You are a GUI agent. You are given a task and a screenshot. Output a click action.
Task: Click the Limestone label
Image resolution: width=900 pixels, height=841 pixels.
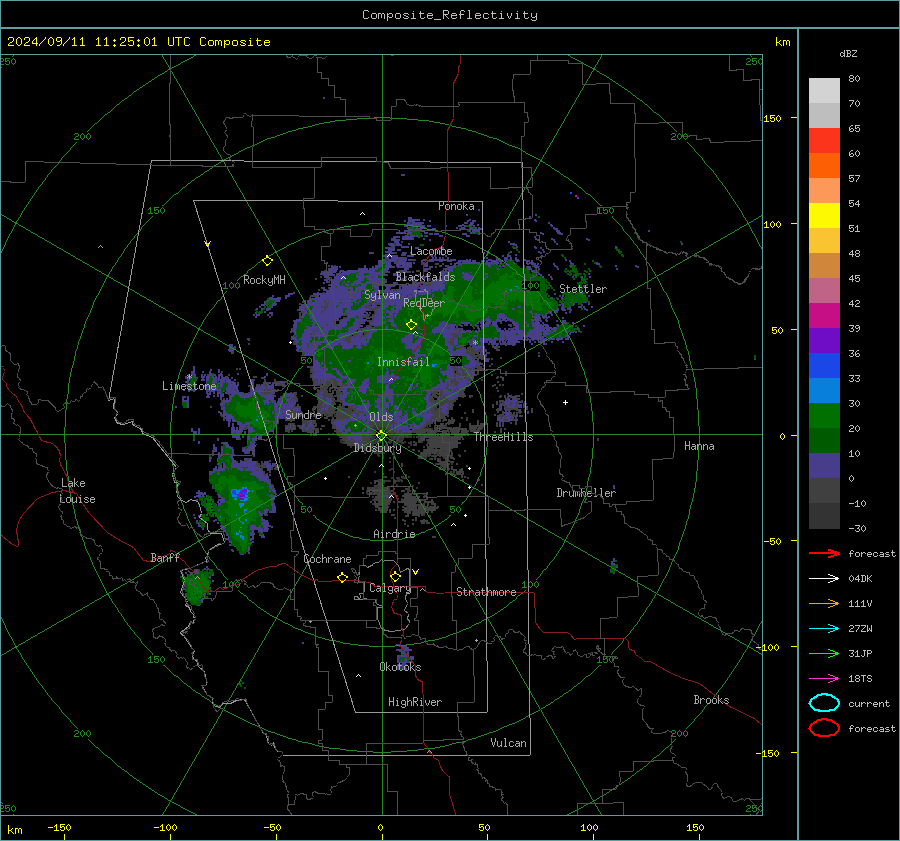click(189, 386)
